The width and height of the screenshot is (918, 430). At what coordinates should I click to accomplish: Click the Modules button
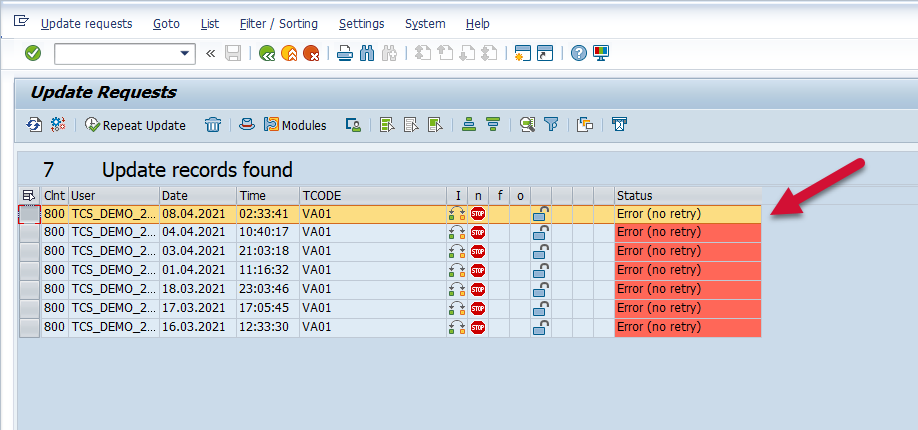pos(295,125)
